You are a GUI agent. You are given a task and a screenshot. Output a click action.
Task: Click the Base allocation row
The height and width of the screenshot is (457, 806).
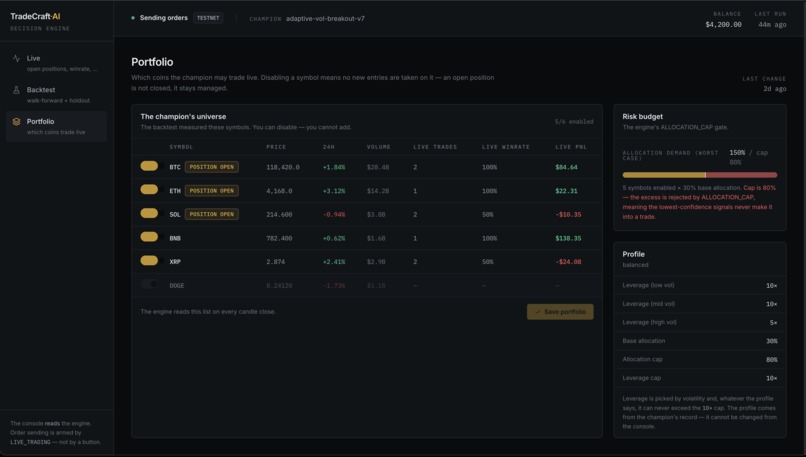[x=700, y=341]
